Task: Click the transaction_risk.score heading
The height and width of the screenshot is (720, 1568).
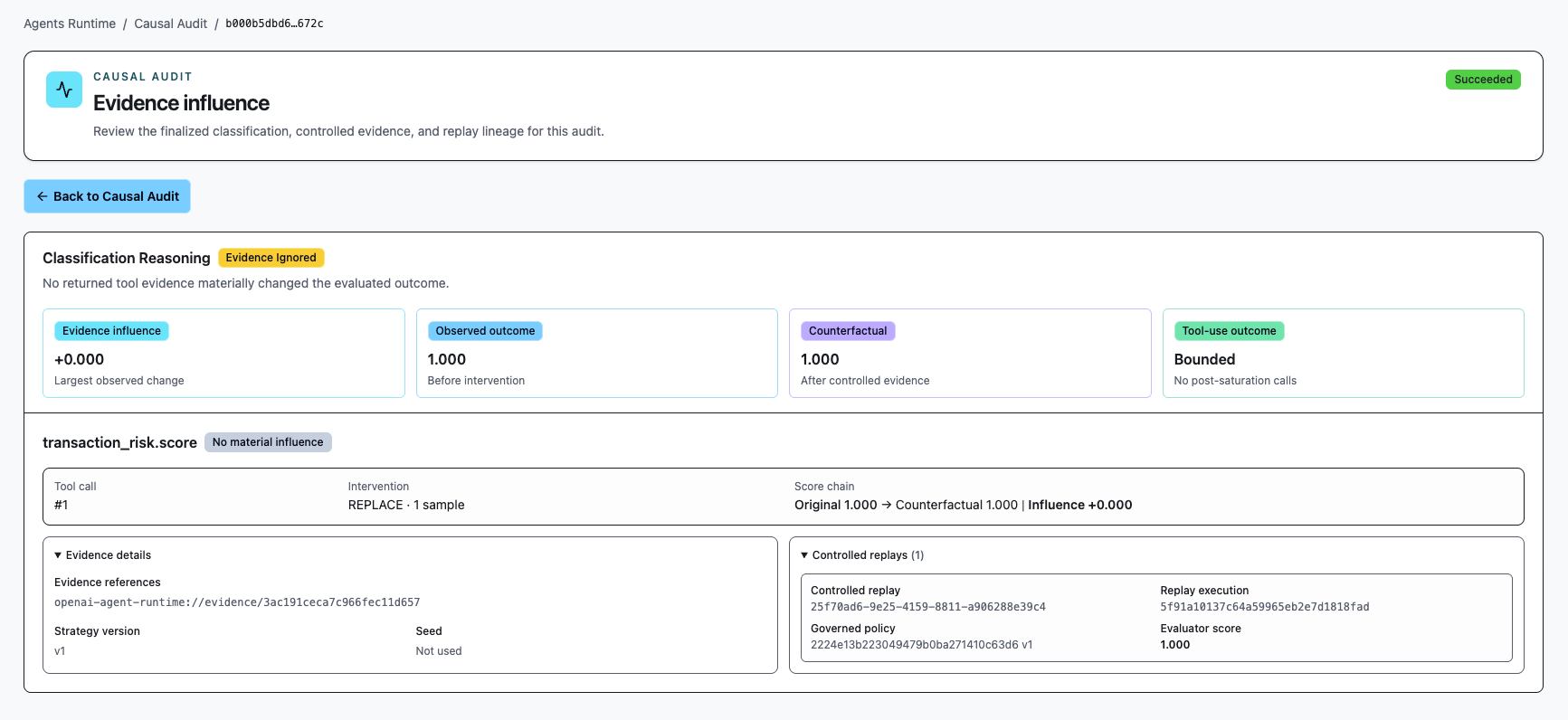Action: pos(119,442)
